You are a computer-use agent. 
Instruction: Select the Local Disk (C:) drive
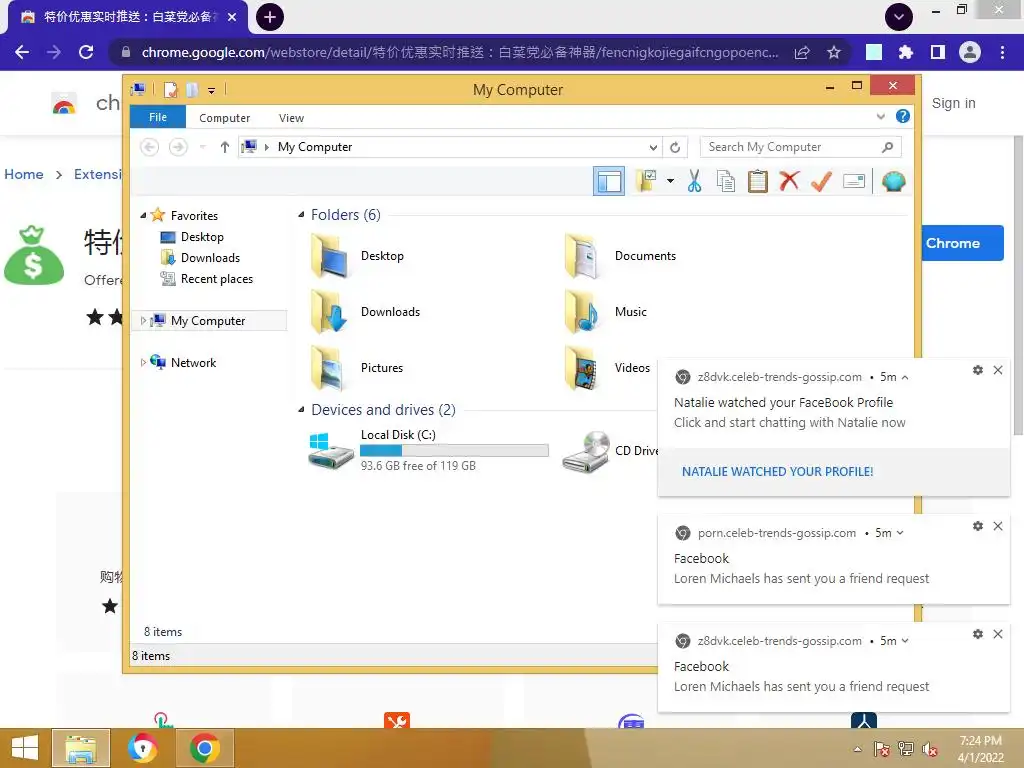pyautogui.click(x=428, y=450)
